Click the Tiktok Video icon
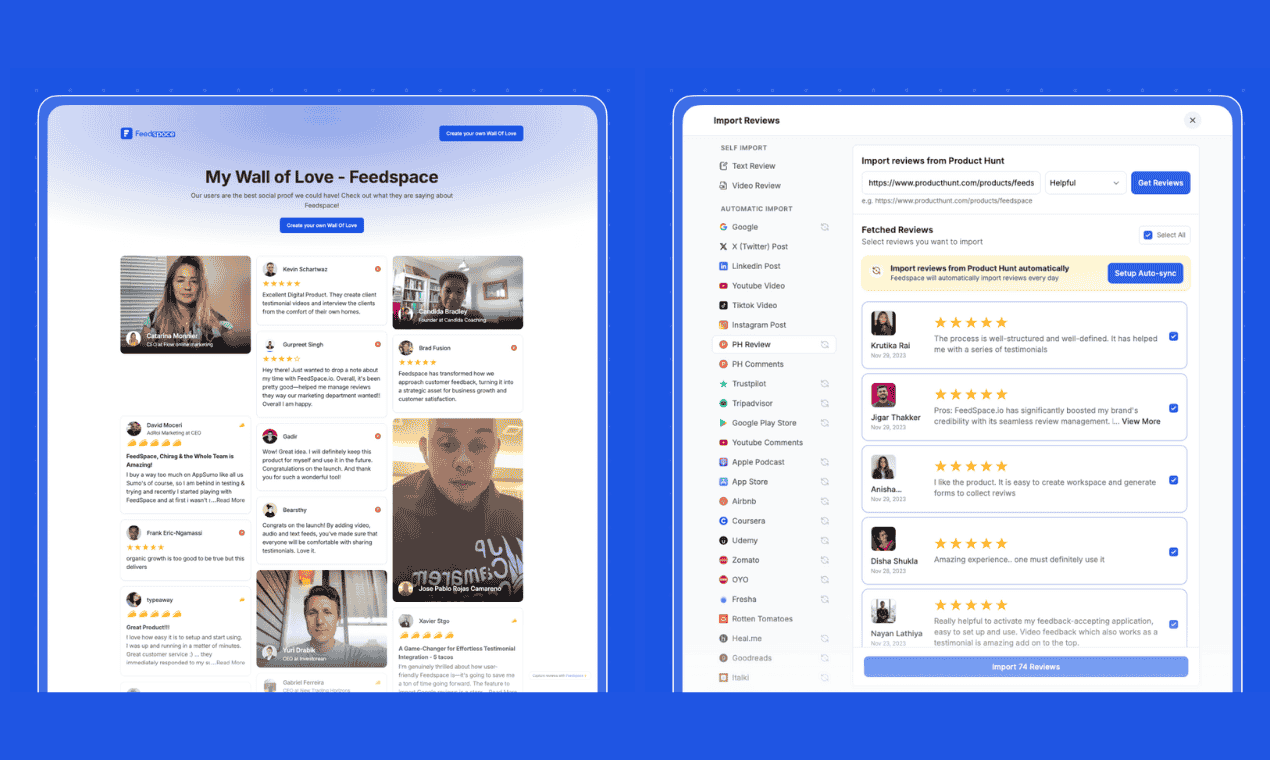1270x760 pixels. click(x=723, y=305)
